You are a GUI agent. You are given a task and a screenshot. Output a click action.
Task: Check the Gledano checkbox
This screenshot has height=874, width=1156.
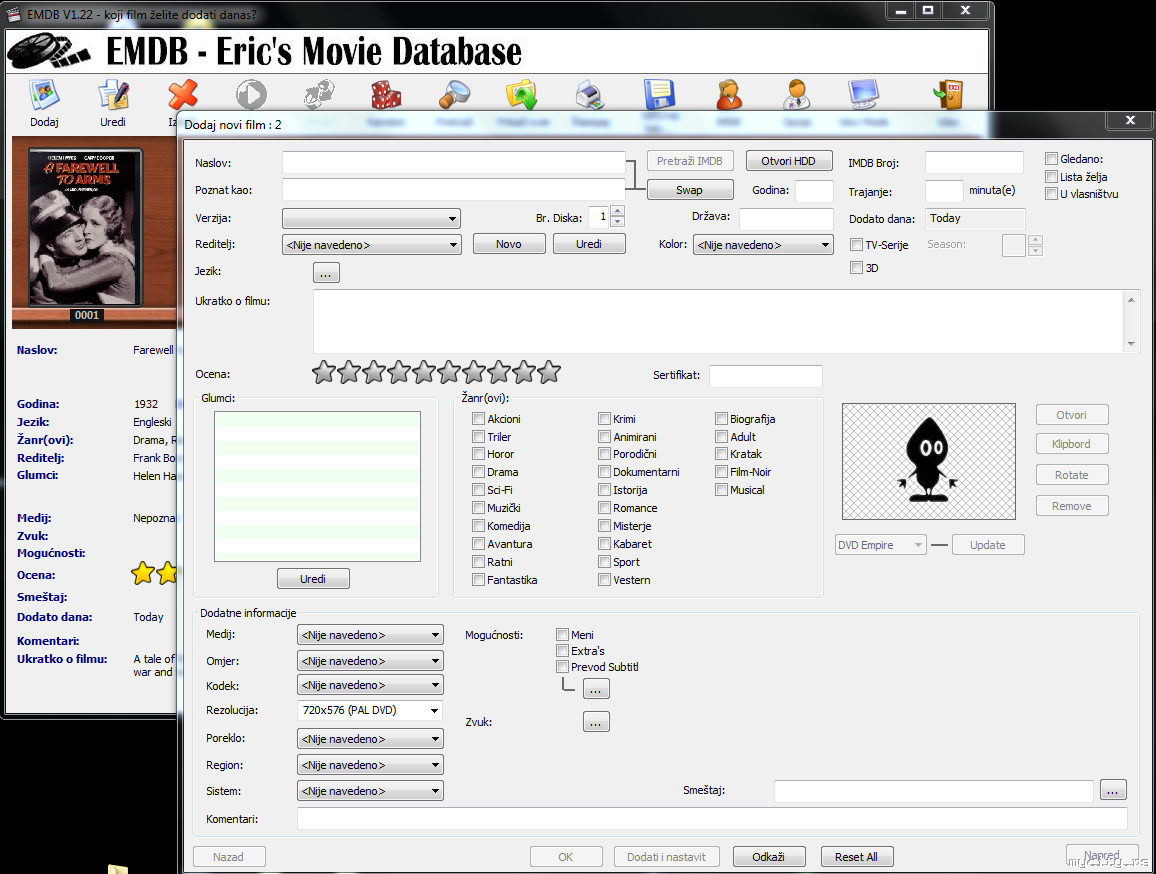(1051, 159)
